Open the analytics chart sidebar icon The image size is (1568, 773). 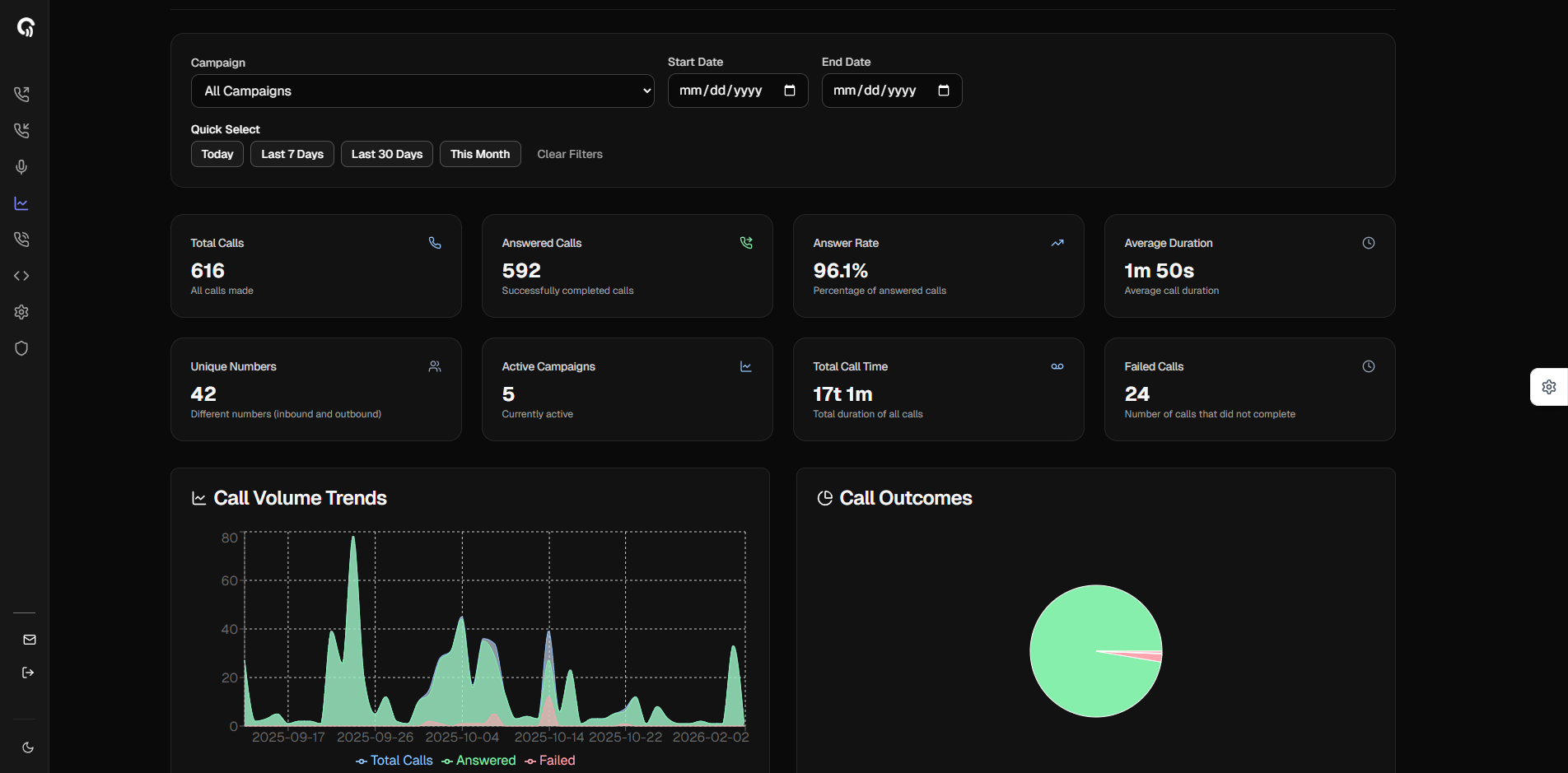(22, 203)
